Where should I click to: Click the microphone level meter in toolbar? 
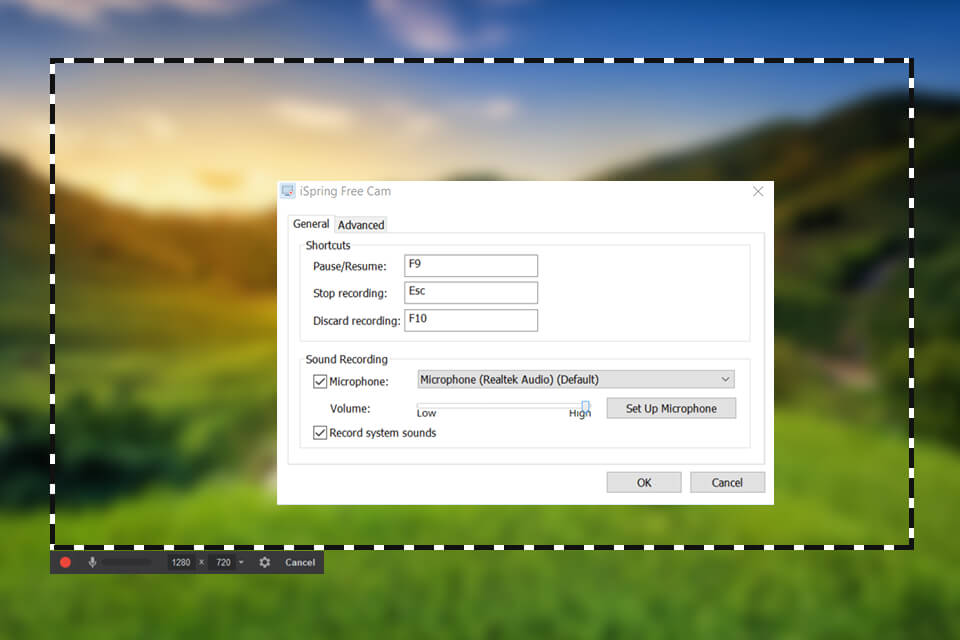[x=127, y=562]
